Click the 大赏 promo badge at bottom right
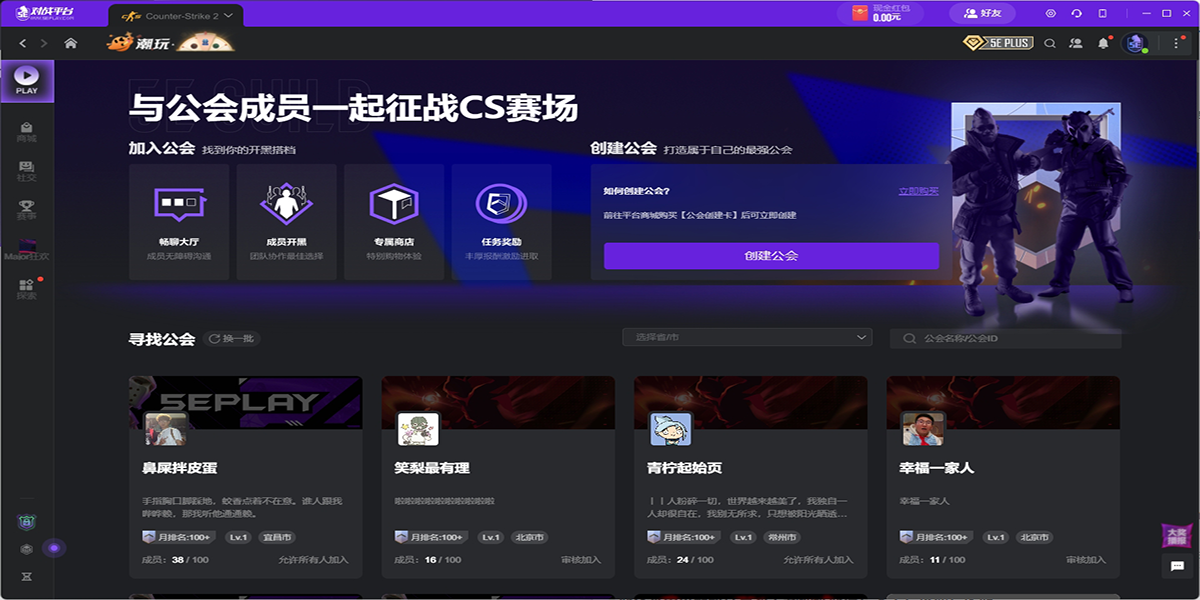This screenshot has height=600, width=1200. click(1175, 534)
